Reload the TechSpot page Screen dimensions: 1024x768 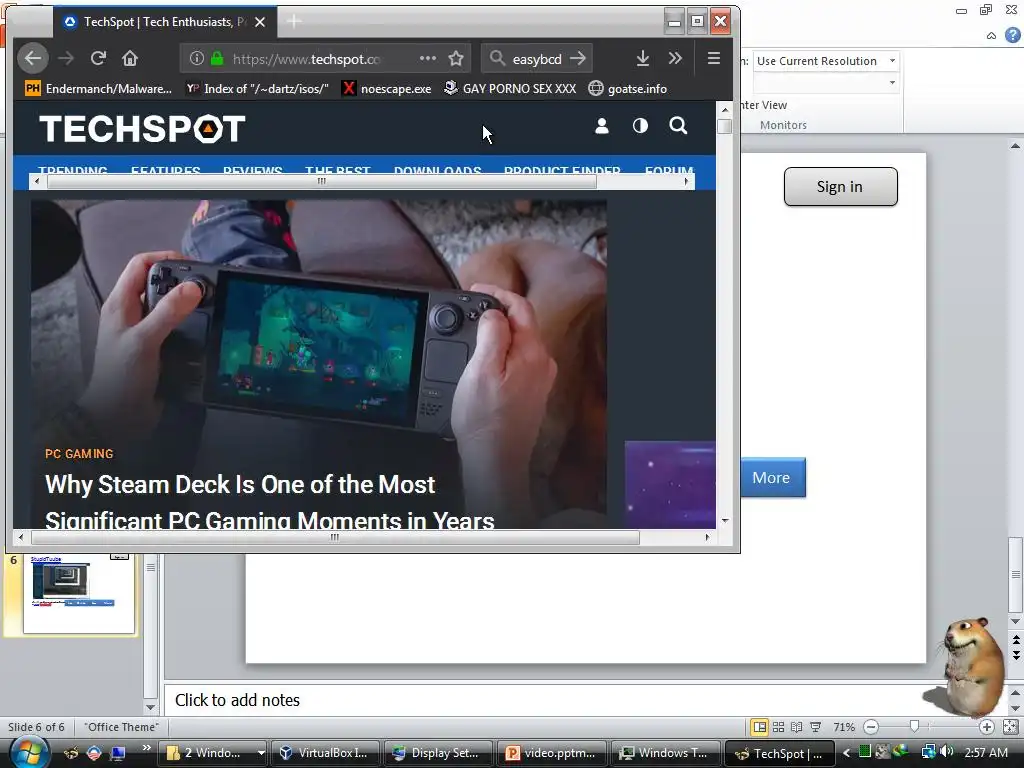98,58
